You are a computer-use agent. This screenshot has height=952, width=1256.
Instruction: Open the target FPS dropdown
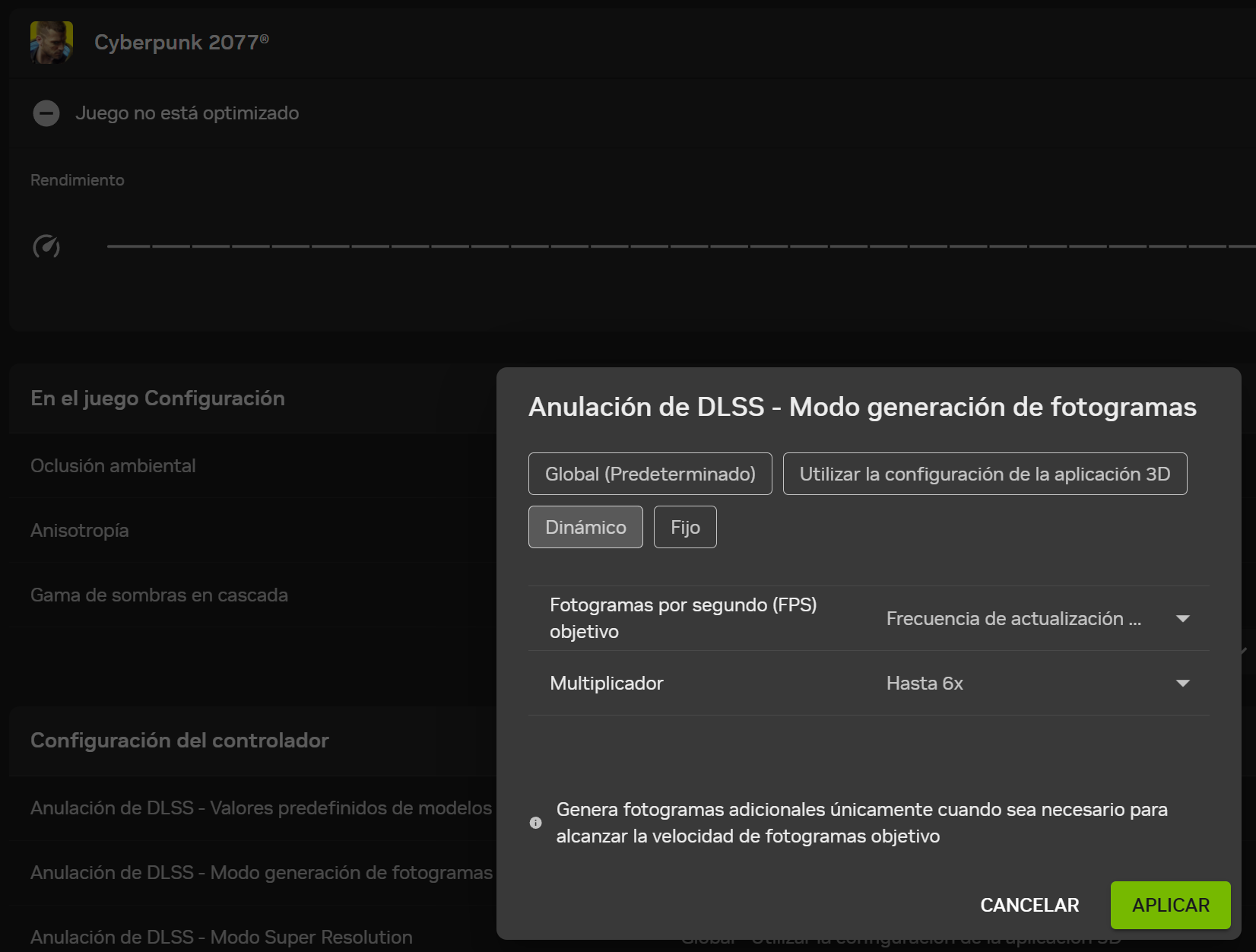point(1038,619)
